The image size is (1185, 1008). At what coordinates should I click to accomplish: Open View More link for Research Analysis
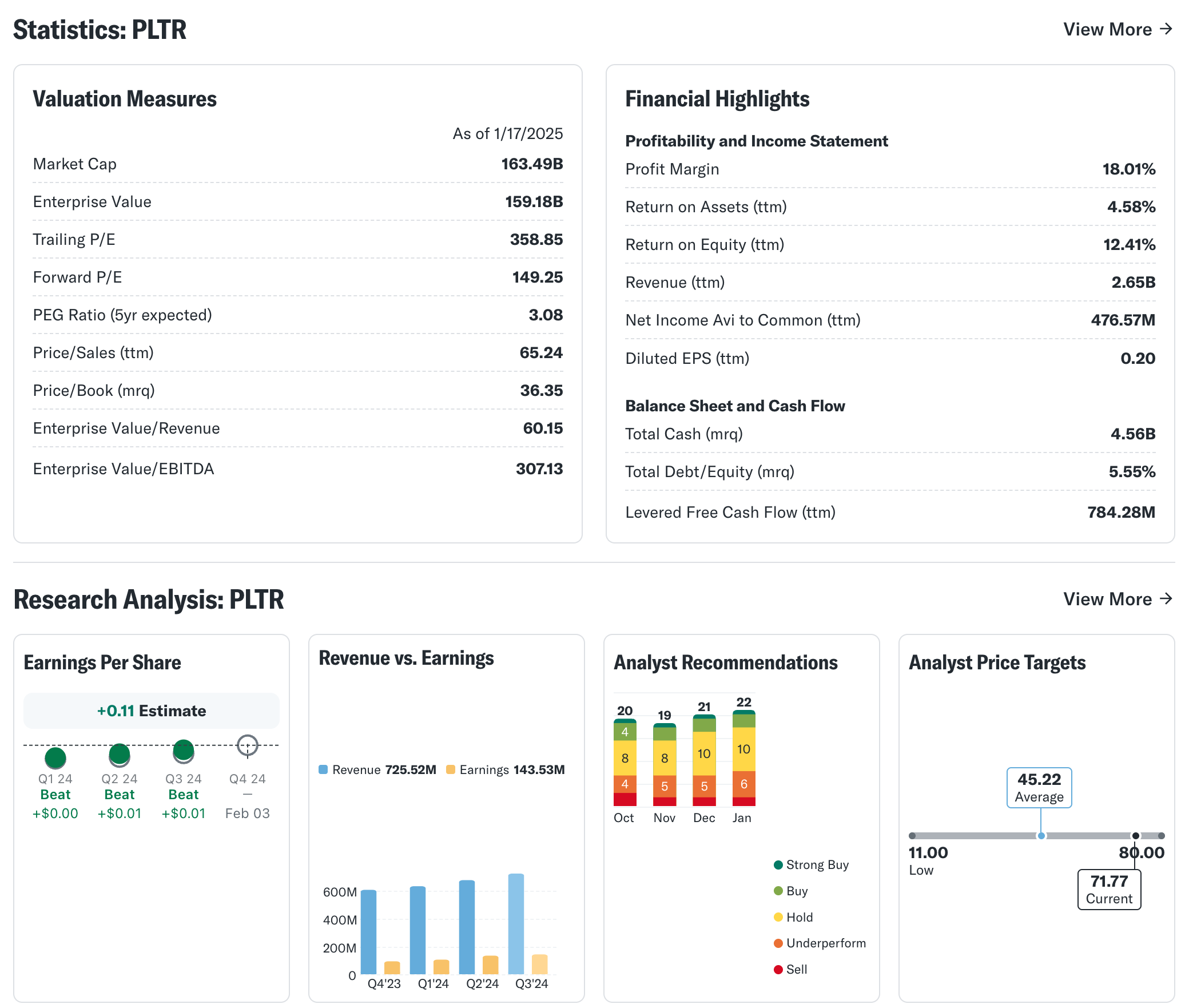[1107, 599]
